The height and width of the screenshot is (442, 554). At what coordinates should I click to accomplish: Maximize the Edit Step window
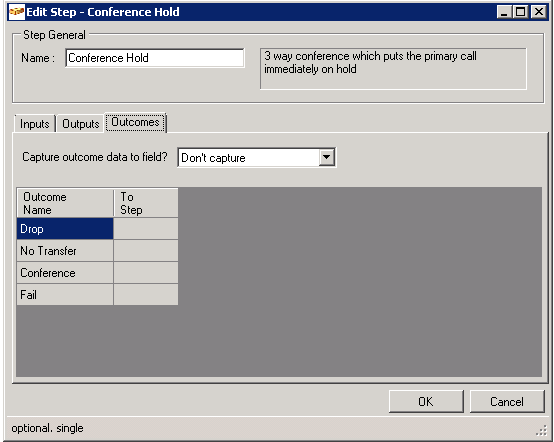click(521, 12)
